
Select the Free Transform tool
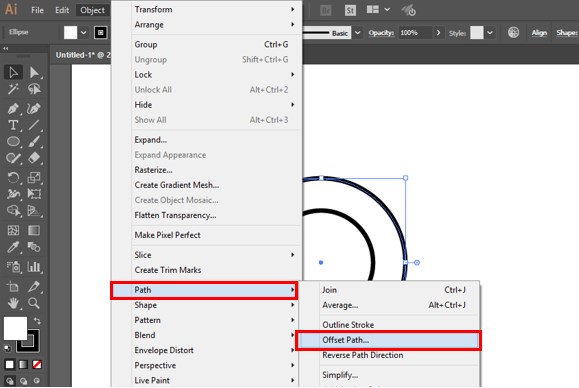pos(34,194)
